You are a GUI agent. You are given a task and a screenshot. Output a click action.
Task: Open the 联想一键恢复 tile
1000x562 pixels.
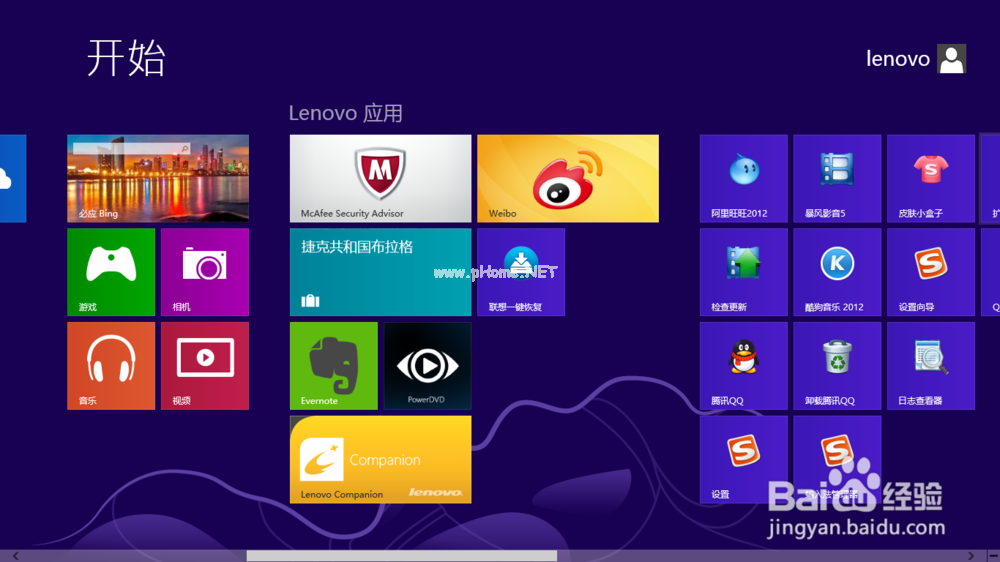[x=521, y=272]
